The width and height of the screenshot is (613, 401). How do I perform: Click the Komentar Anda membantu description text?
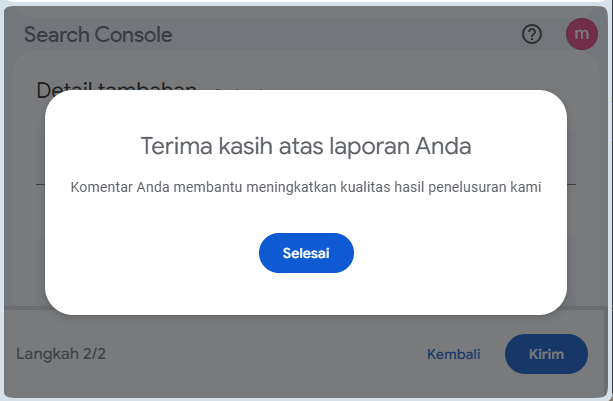click(x=306, y=188)
